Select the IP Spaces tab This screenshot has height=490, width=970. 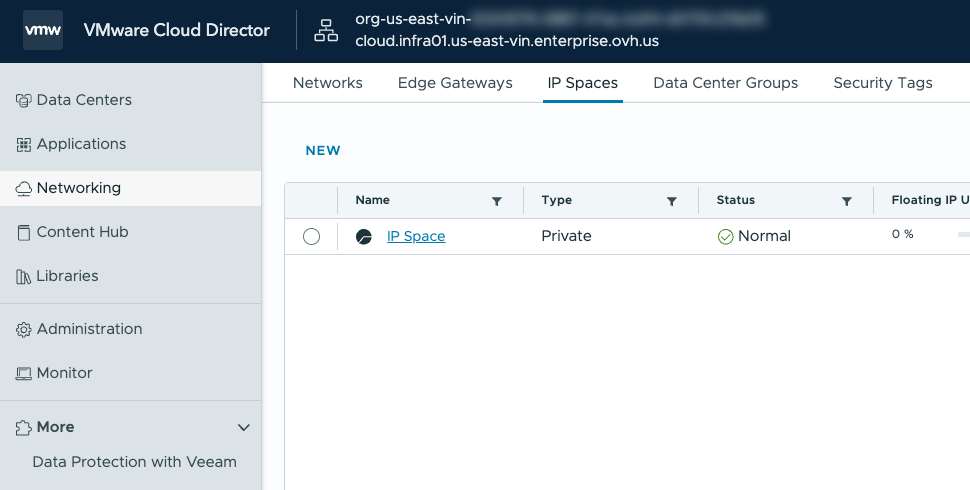582,83
